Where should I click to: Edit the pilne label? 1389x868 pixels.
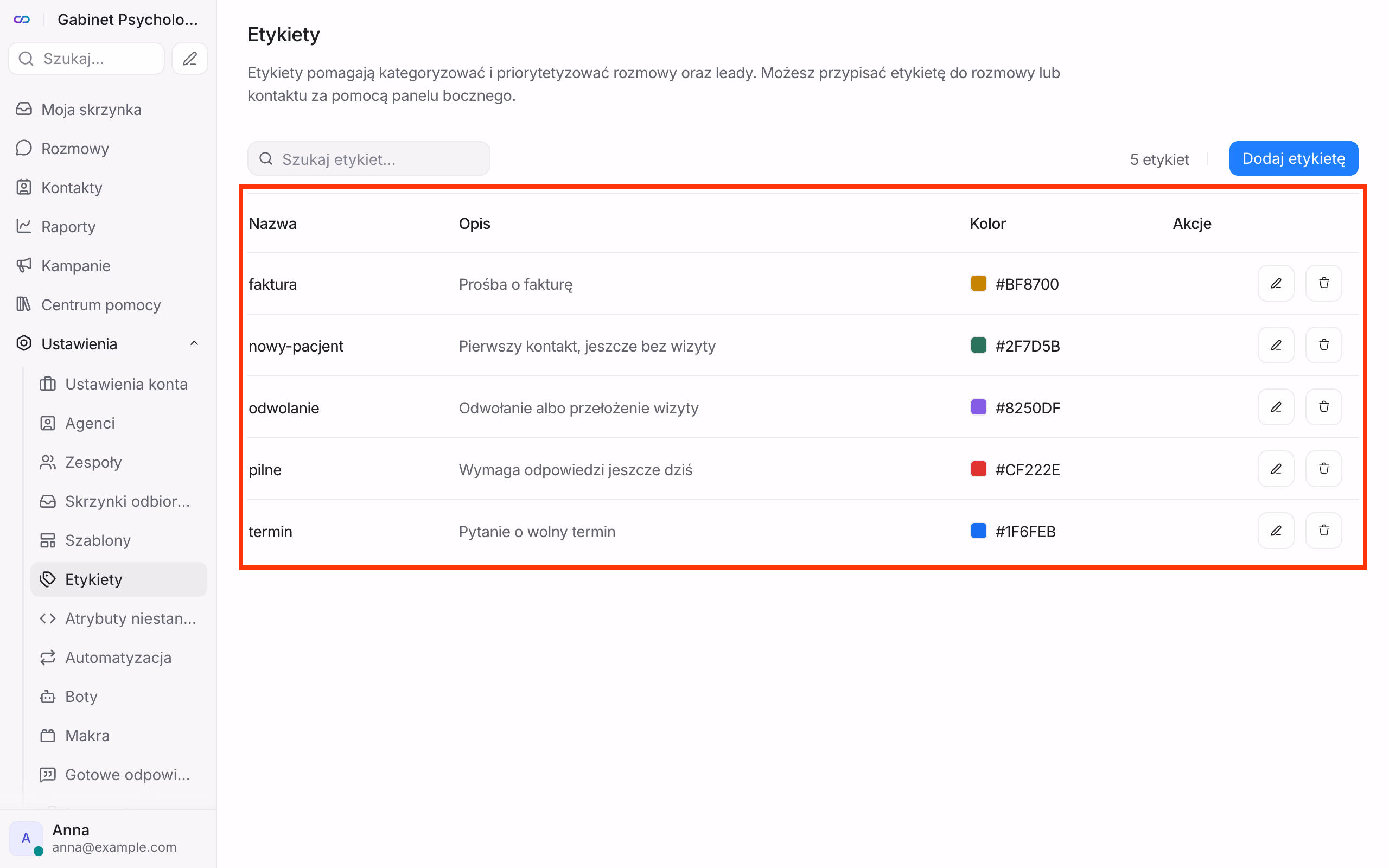point(1276,470)
